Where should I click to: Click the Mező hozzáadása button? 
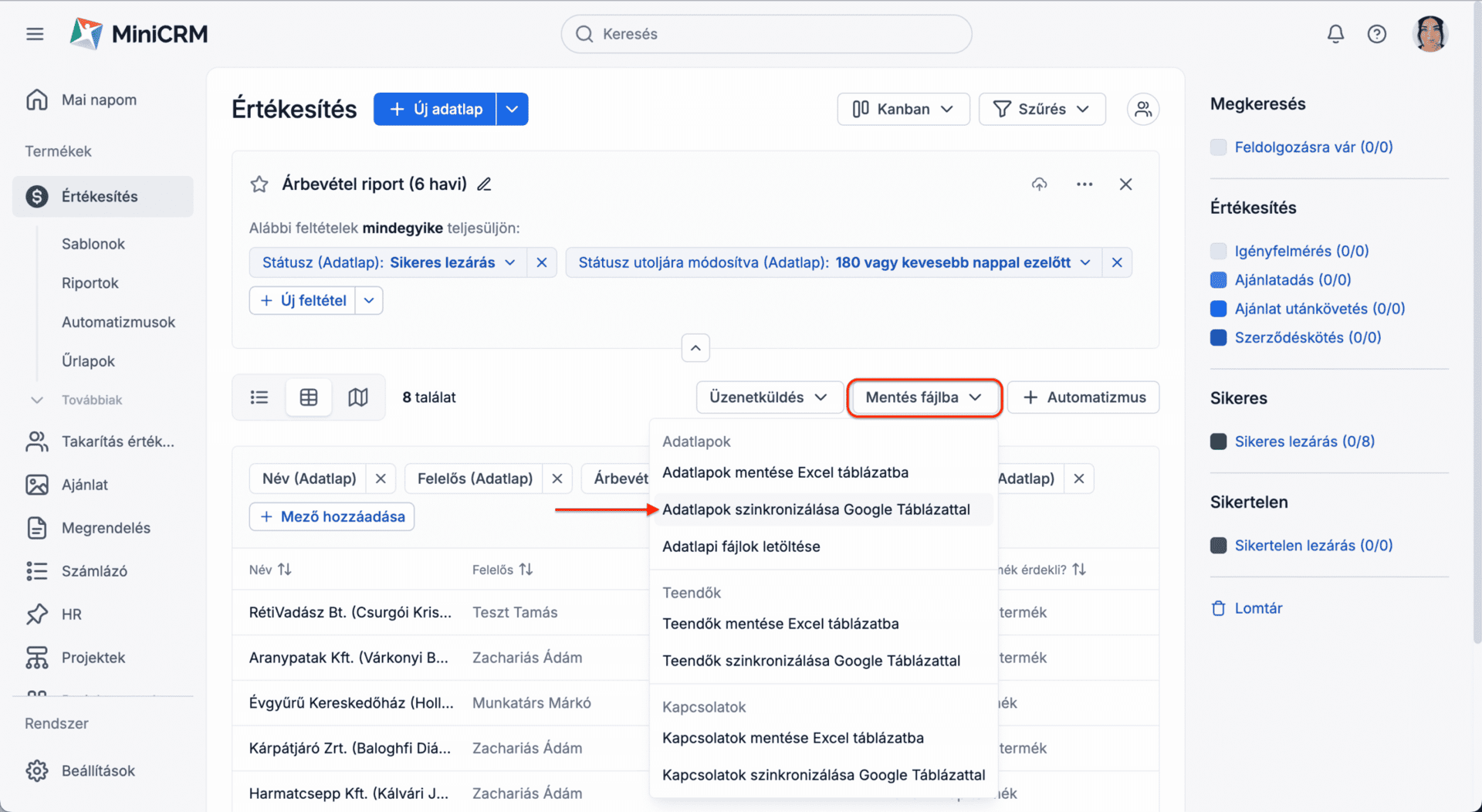click(x=332, y=516)
